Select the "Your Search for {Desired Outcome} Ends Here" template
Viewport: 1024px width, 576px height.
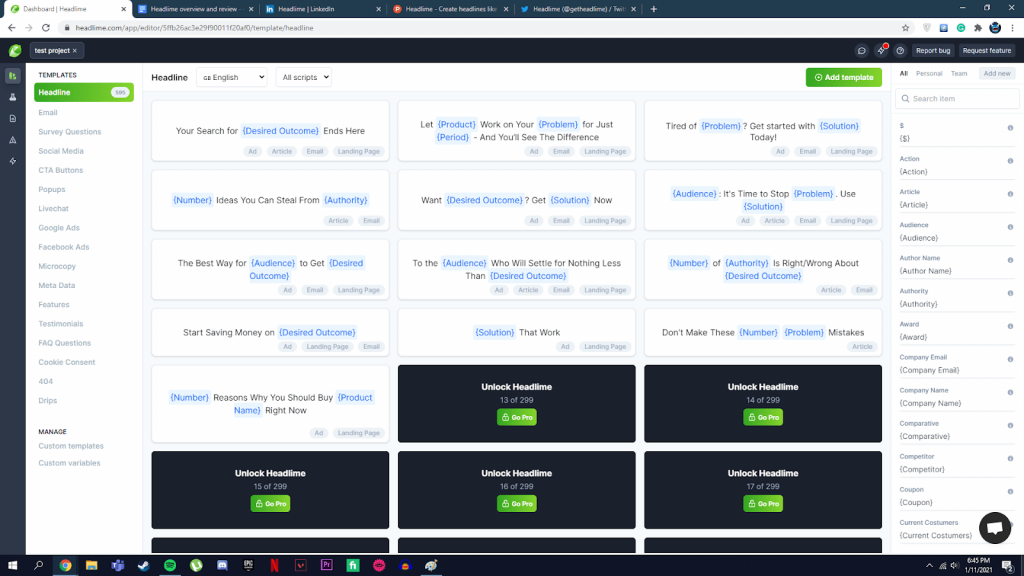(270, 131)
